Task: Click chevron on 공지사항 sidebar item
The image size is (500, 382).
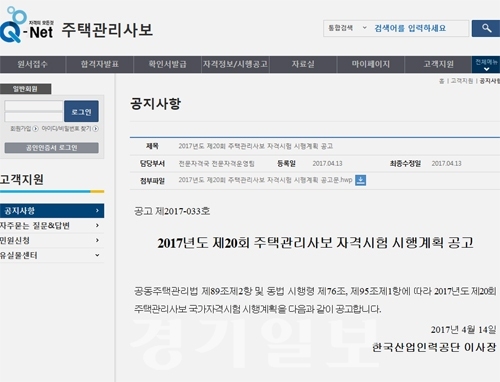Action: tap(97, 211)
